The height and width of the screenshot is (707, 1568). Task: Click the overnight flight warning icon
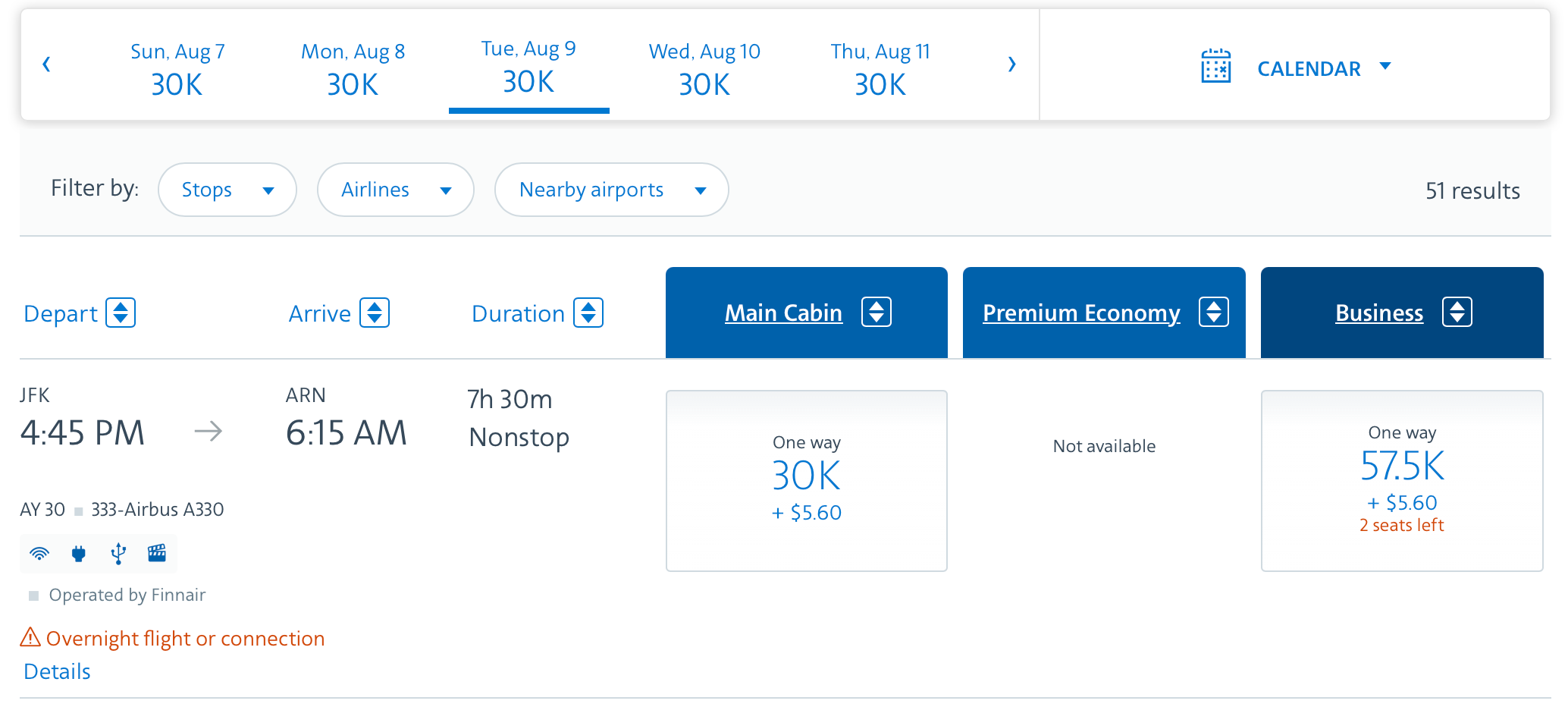(30, 637)
